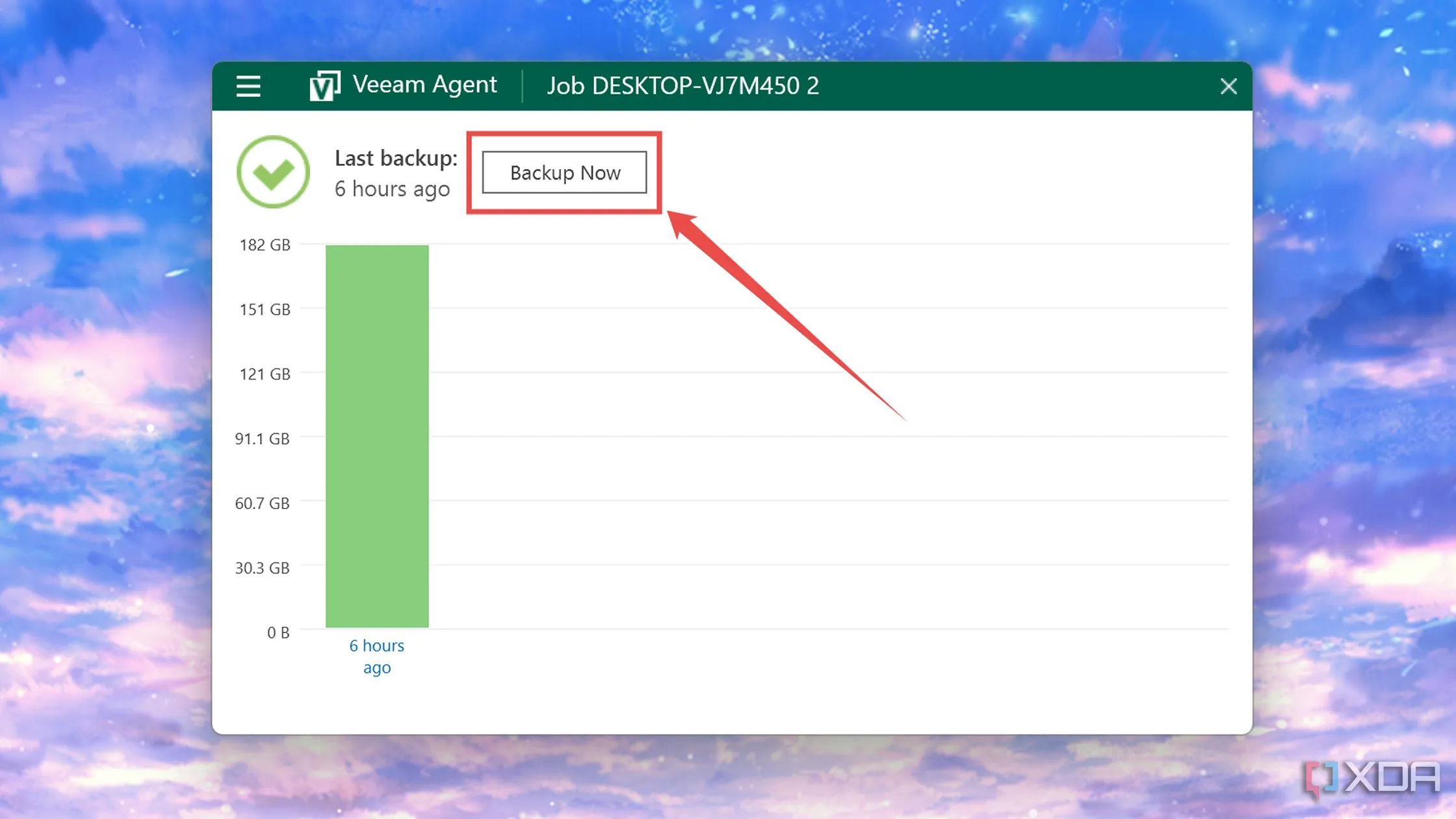1456x819 pixels.
Task: Click the Veeam Agent title text
Action: 424,85
